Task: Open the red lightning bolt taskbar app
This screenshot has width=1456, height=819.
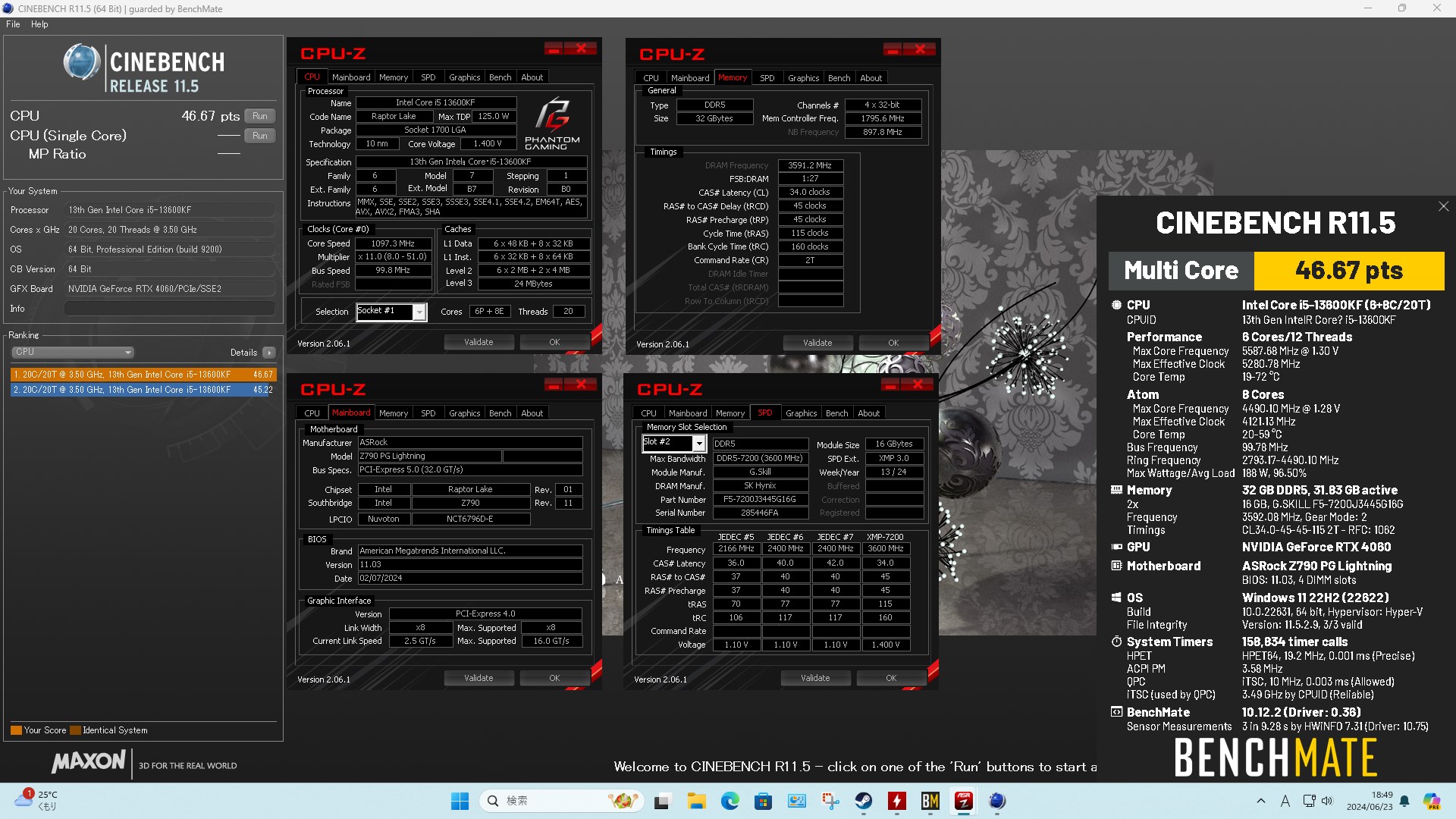Action: [x=897, y=801]
